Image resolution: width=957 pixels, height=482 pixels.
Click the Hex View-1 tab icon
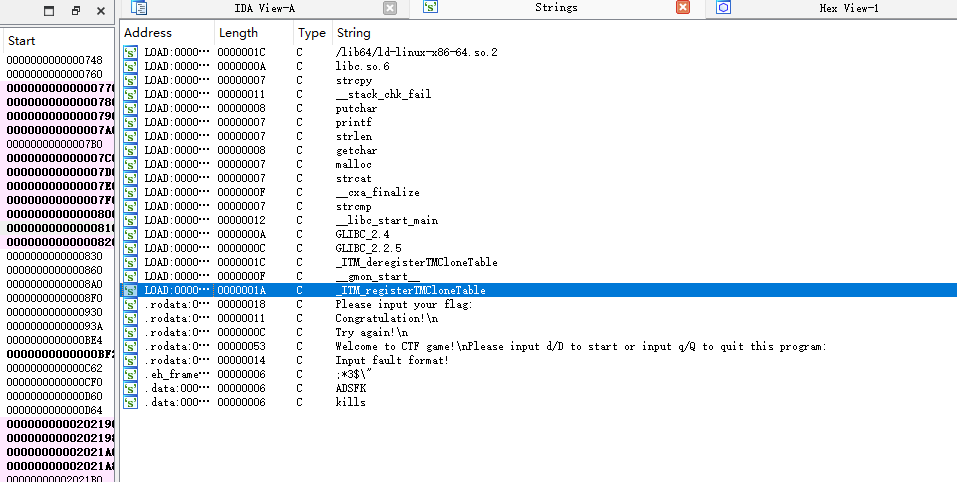723,7
